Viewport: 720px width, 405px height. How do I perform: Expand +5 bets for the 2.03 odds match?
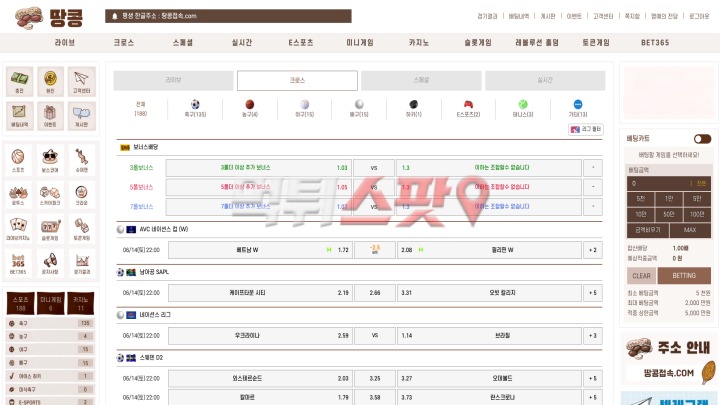(593, 378)
